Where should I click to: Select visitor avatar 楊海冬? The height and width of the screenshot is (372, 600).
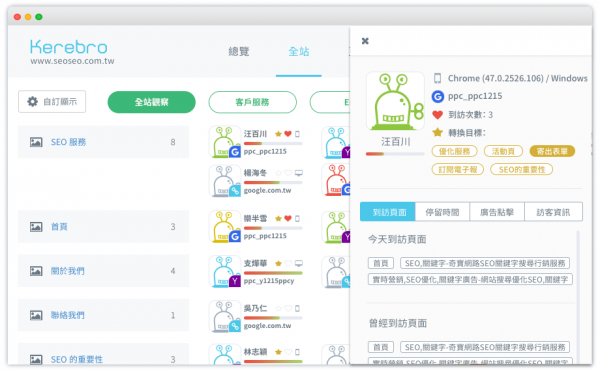point(225,181)
